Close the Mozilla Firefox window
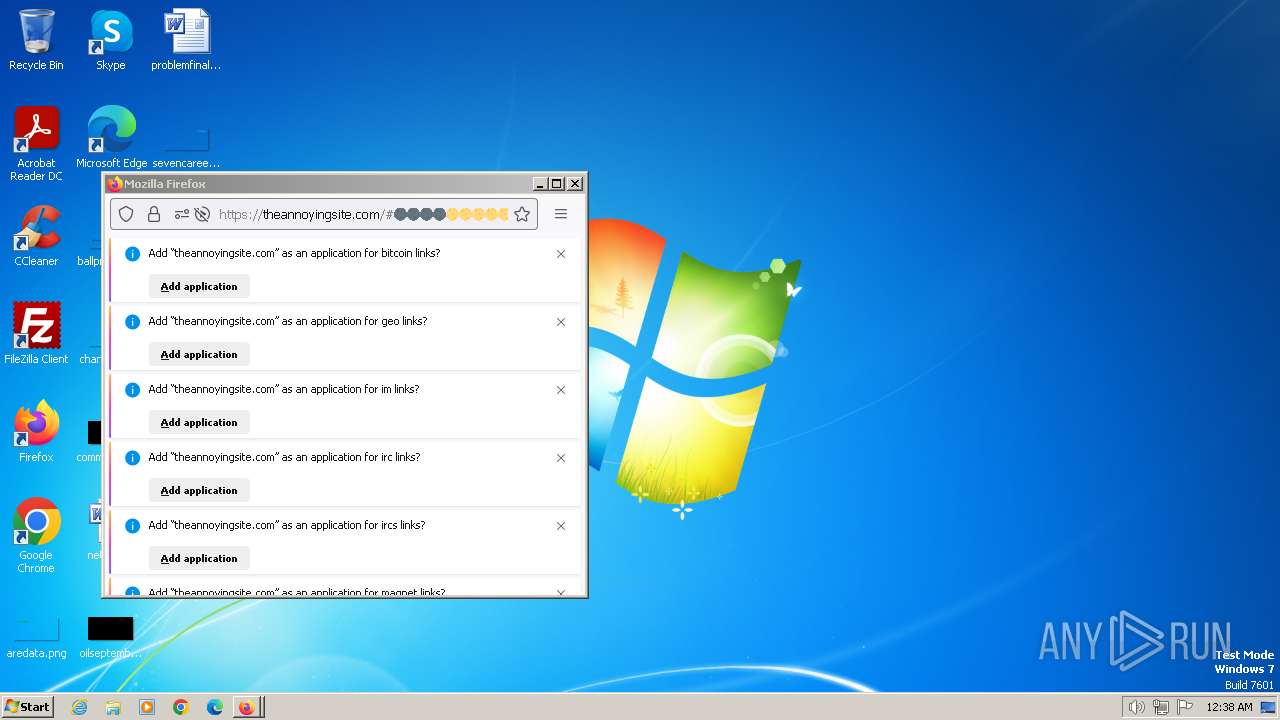The image size is (1280, 720). point(575,184)
